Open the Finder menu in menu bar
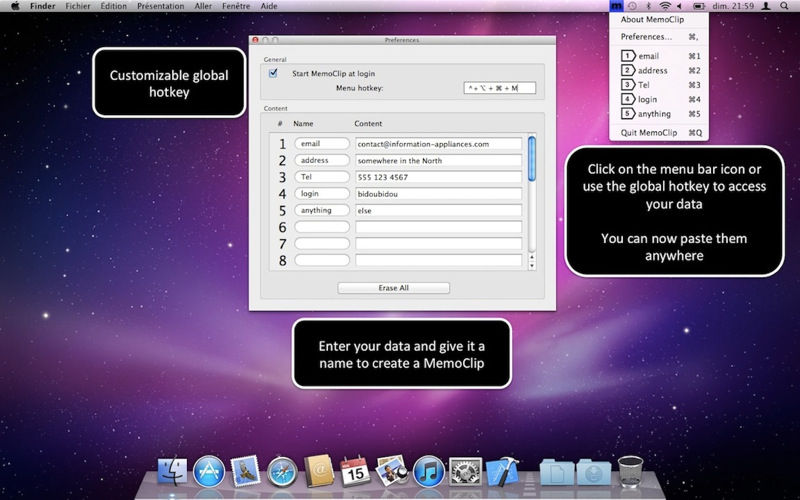The height and width of the screenshot is (500, 800). (x=42, y=6)
